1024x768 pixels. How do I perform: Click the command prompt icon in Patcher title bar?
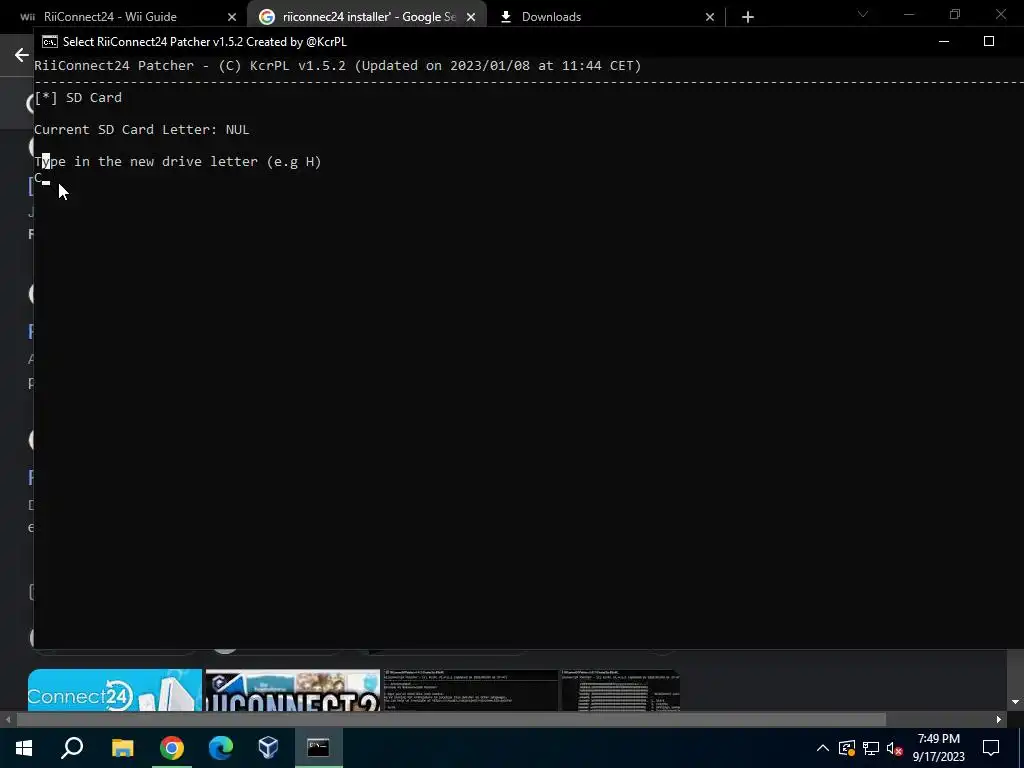click(49, 42)
